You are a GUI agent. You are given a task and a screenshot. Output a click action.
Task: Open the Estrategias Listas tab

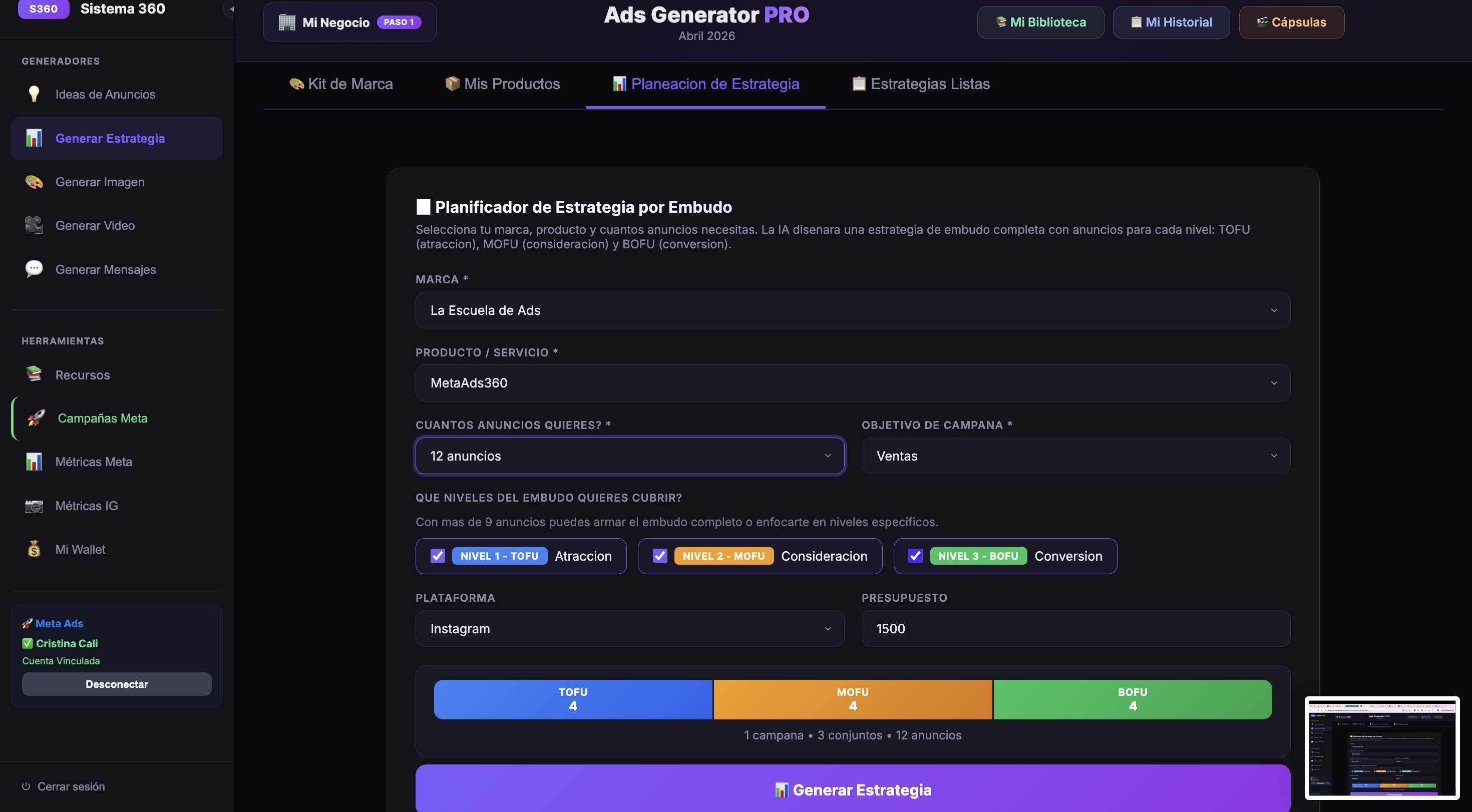pyautogui.click(x=921, y=84)
